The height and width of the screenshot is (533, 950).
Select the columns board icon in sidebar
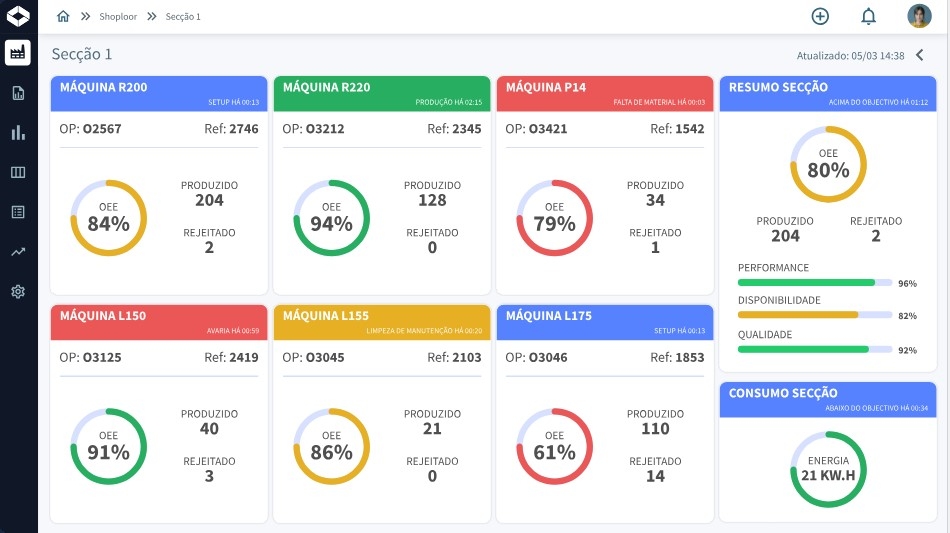pos(18,172)
